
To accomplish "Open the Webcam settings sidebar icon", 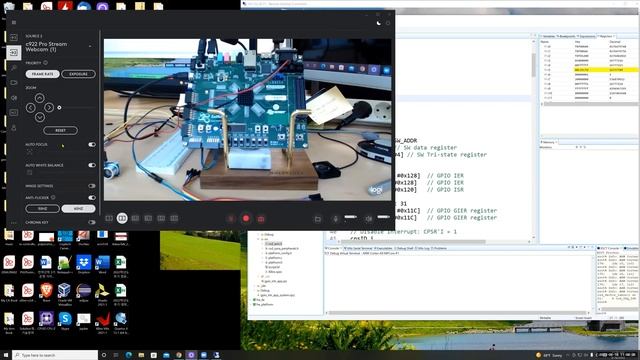I will pyautogui.click(x=13, y=82).
